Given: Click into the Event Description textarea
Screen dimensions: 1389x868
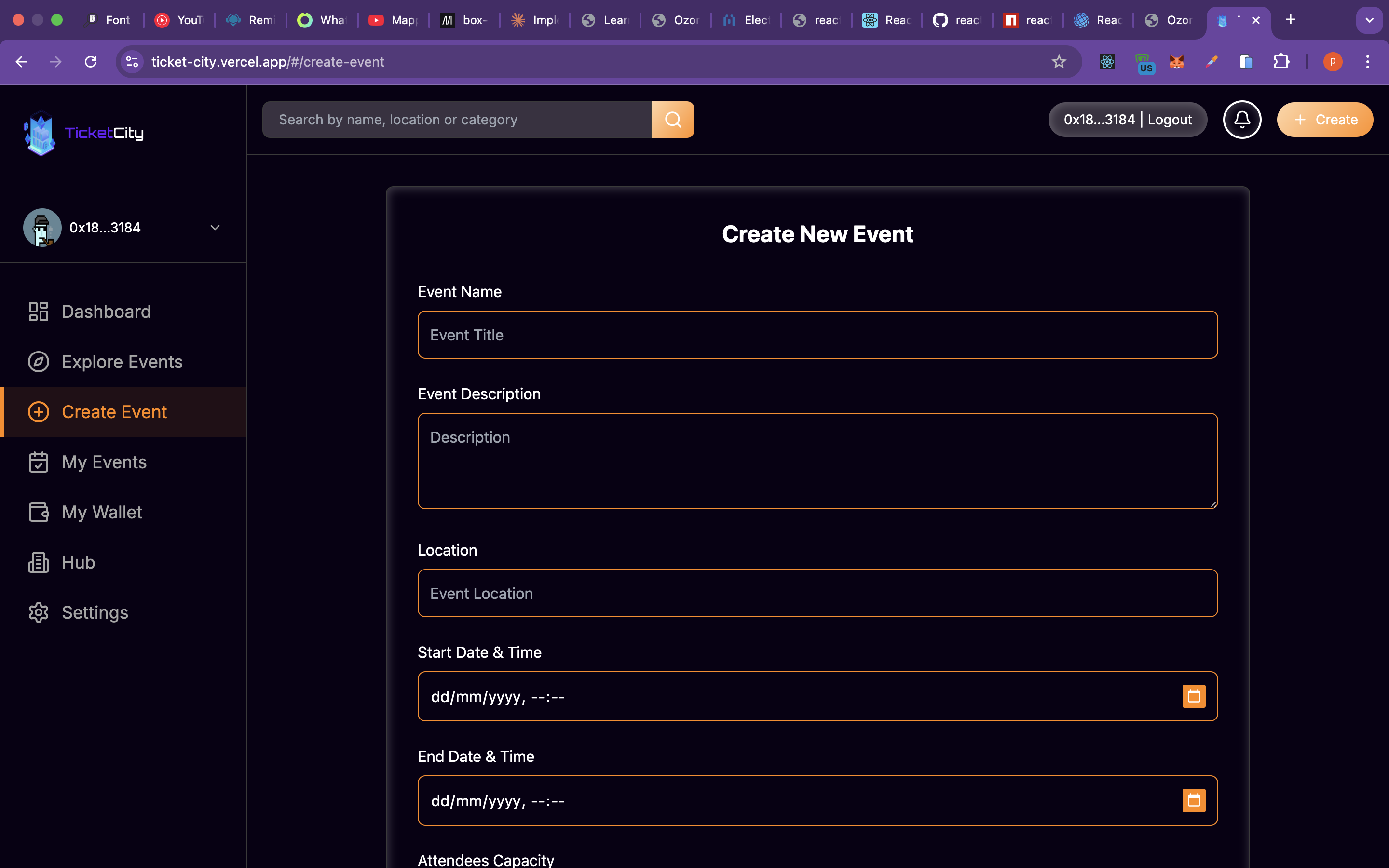Looking at the screenshot, I should pyautogui.click(x=817, y=461).
